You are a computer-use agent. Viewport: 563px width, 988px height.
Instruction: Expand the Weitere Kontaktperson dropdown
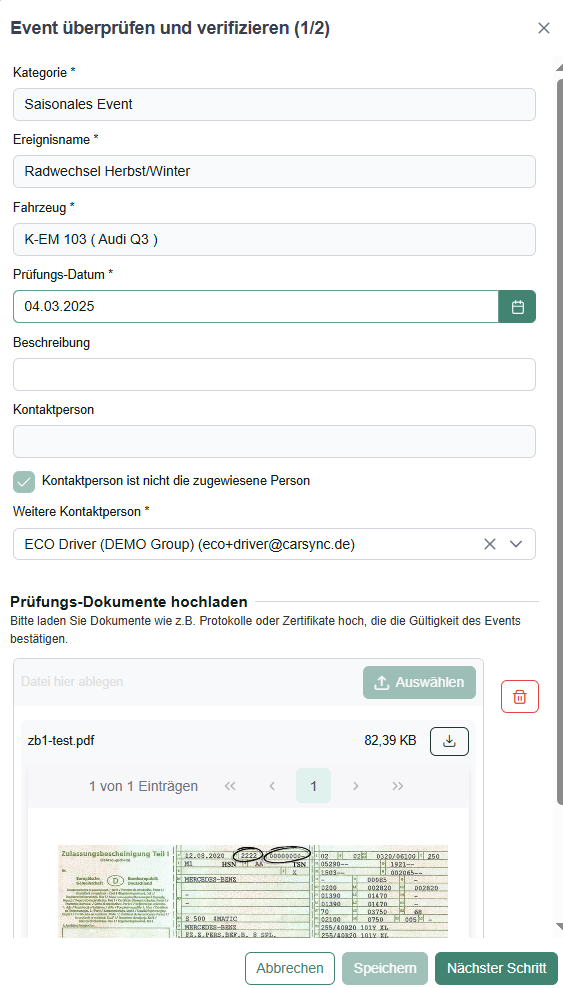click(516, 544)
